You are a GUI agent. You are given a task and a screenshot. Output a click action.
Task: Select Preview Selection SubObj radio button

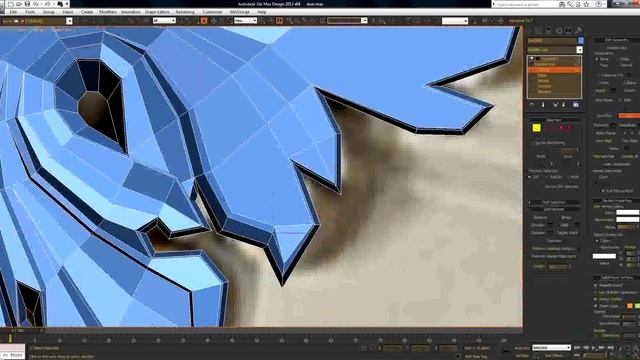coord(547,177)
